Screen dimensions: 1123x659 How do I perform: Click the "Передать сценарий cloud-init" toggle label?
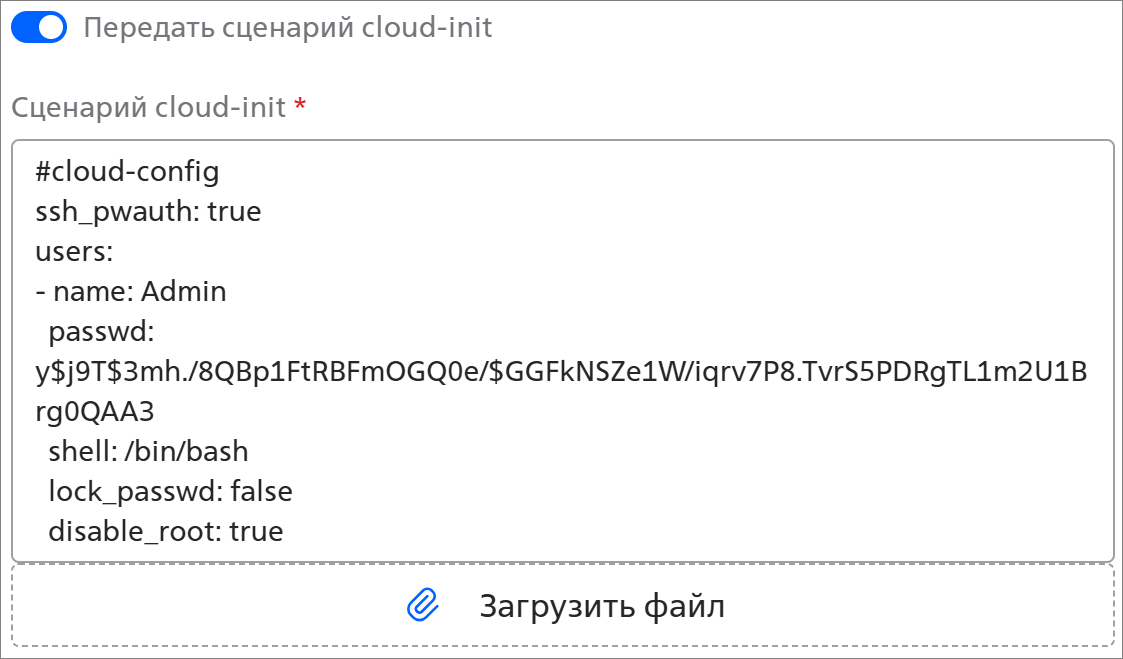(288, 28)
